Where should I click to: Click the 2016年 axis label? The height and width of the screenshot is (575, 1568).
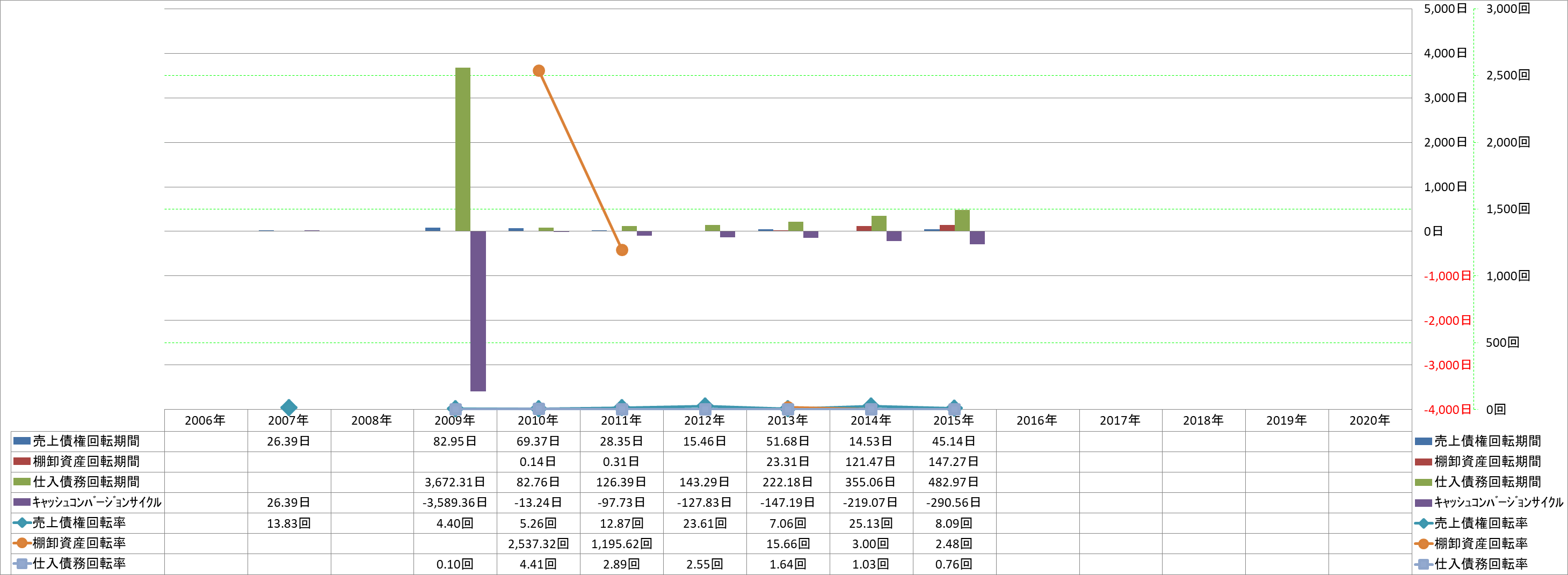[1036, 420]
